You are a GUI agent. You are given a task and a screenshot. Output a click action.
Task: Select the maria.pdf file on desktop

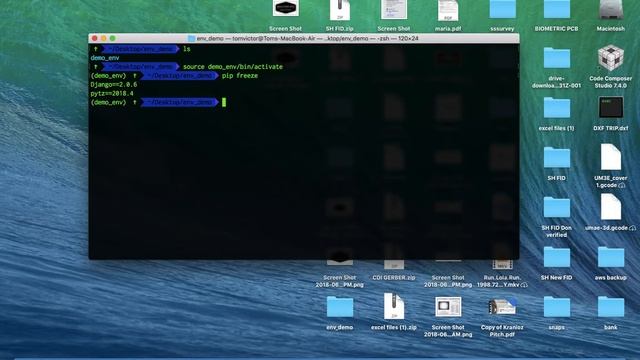(x=448, y=10)
